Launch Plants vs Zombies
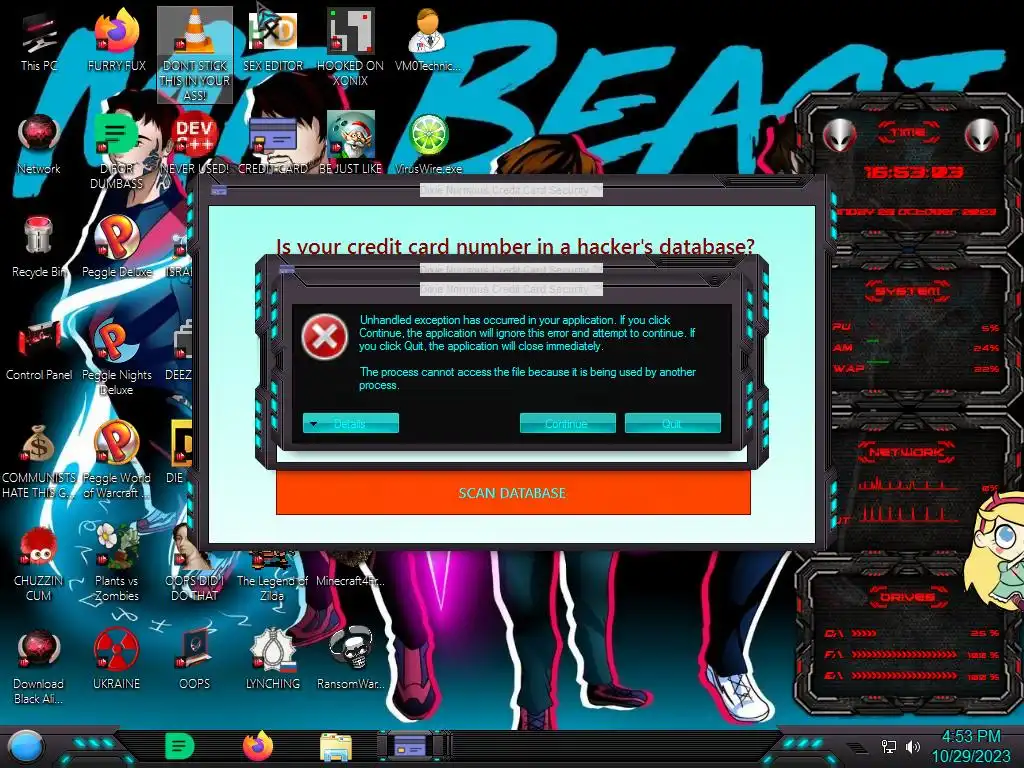This screenshot has width=1024, height=768. point(116,563)
